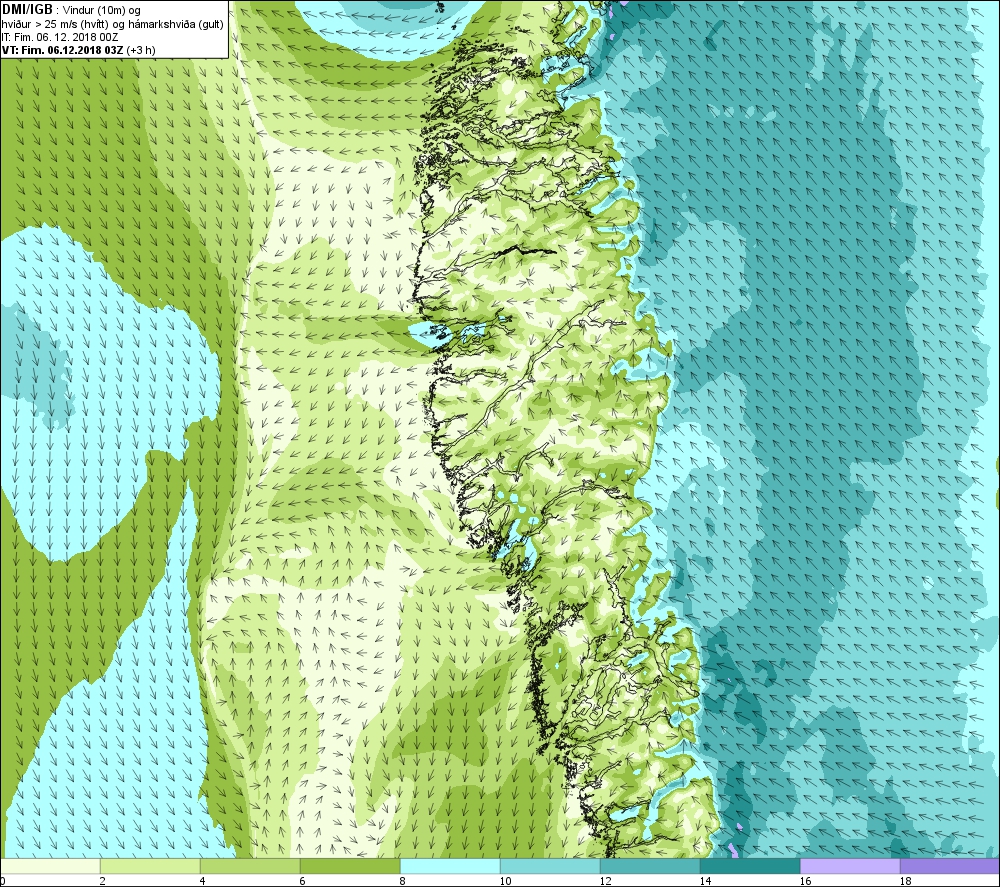
Task: Click the teal 12–14 m/s legend swatch
Action: click(x=650, y=866)
